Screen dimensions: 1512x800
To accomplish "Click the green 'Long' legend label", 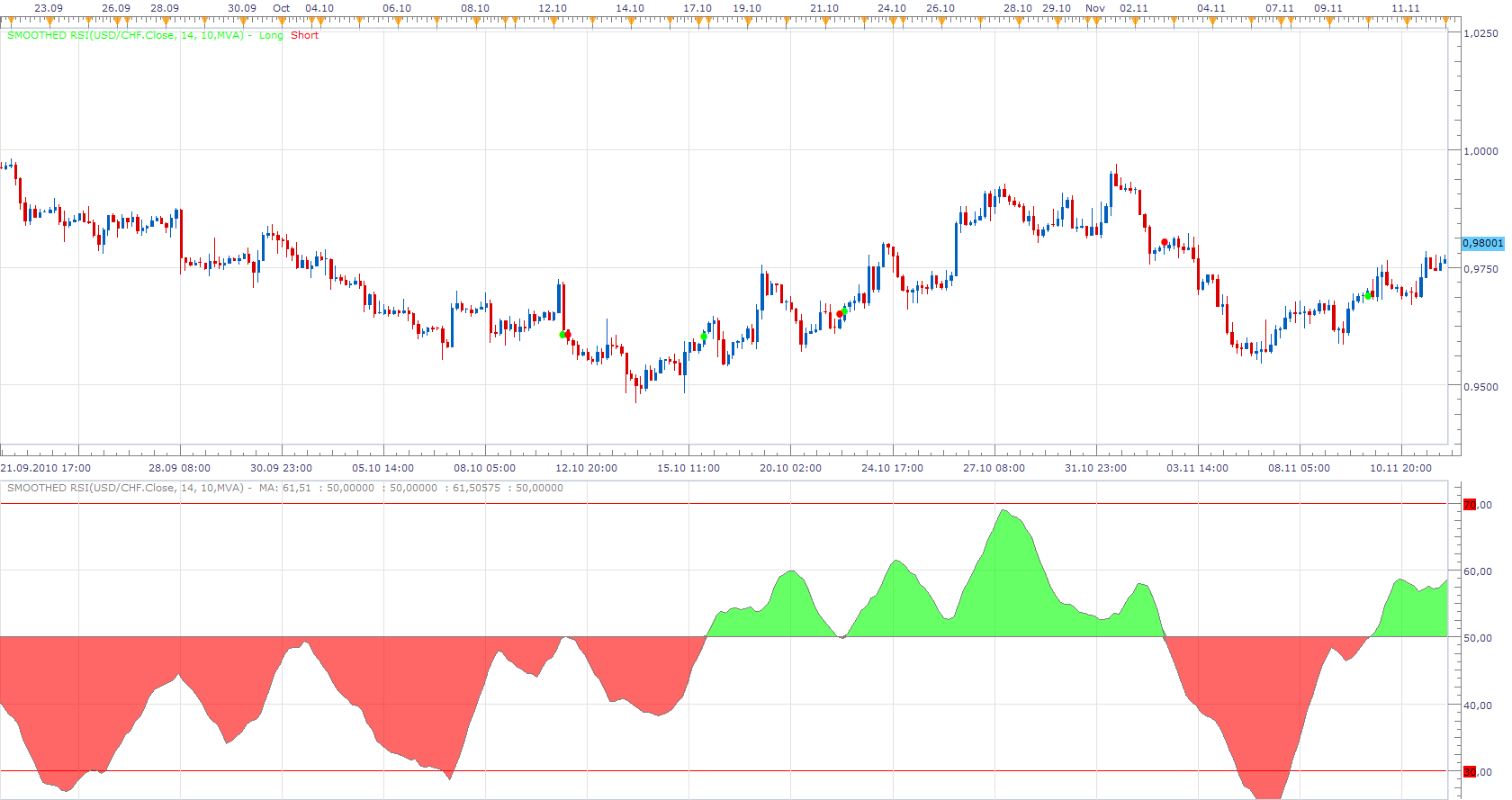I will click(x=271, y=35).
